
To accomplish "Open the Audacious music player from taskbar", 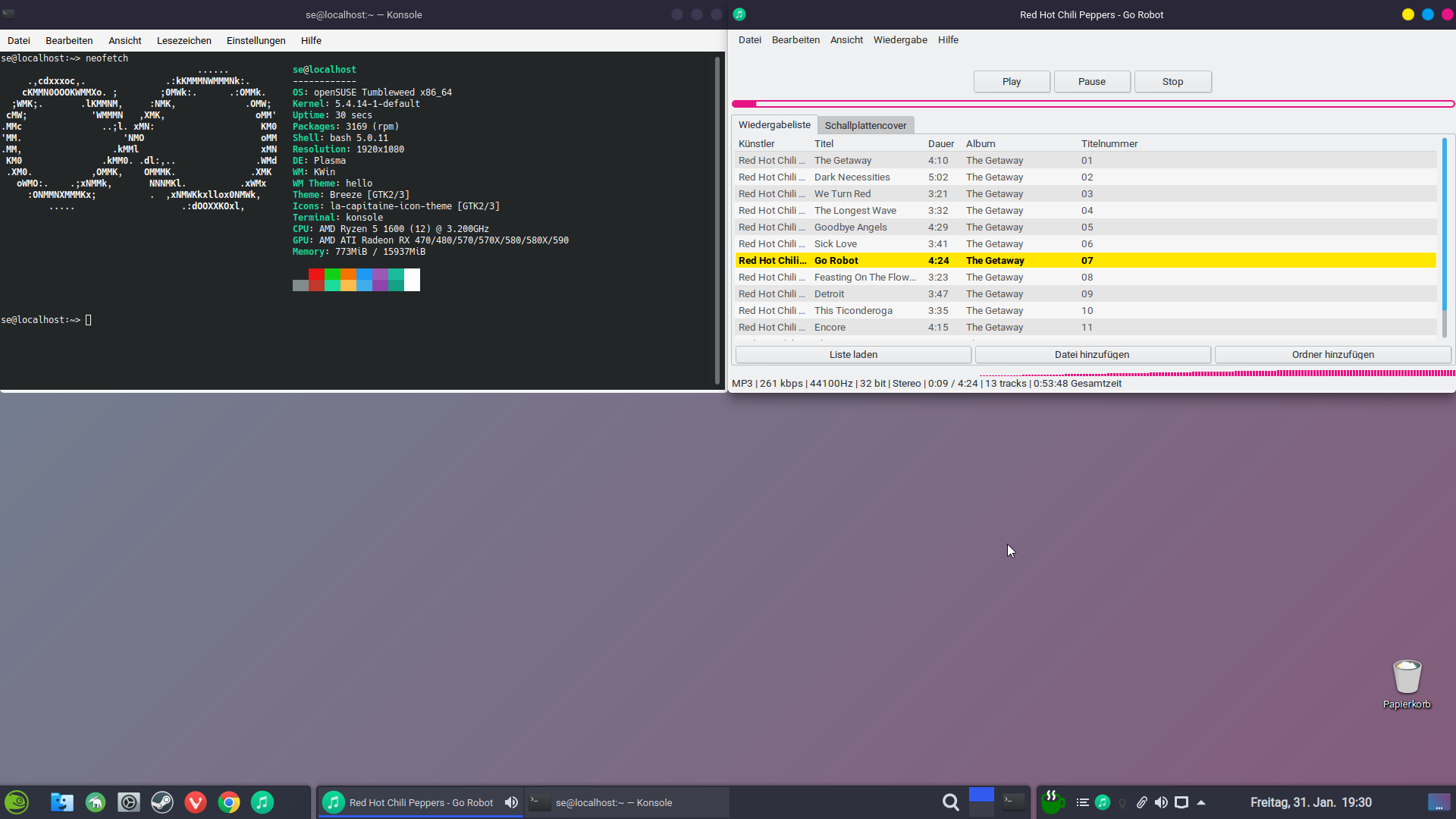I will click(x=262, y=802).
